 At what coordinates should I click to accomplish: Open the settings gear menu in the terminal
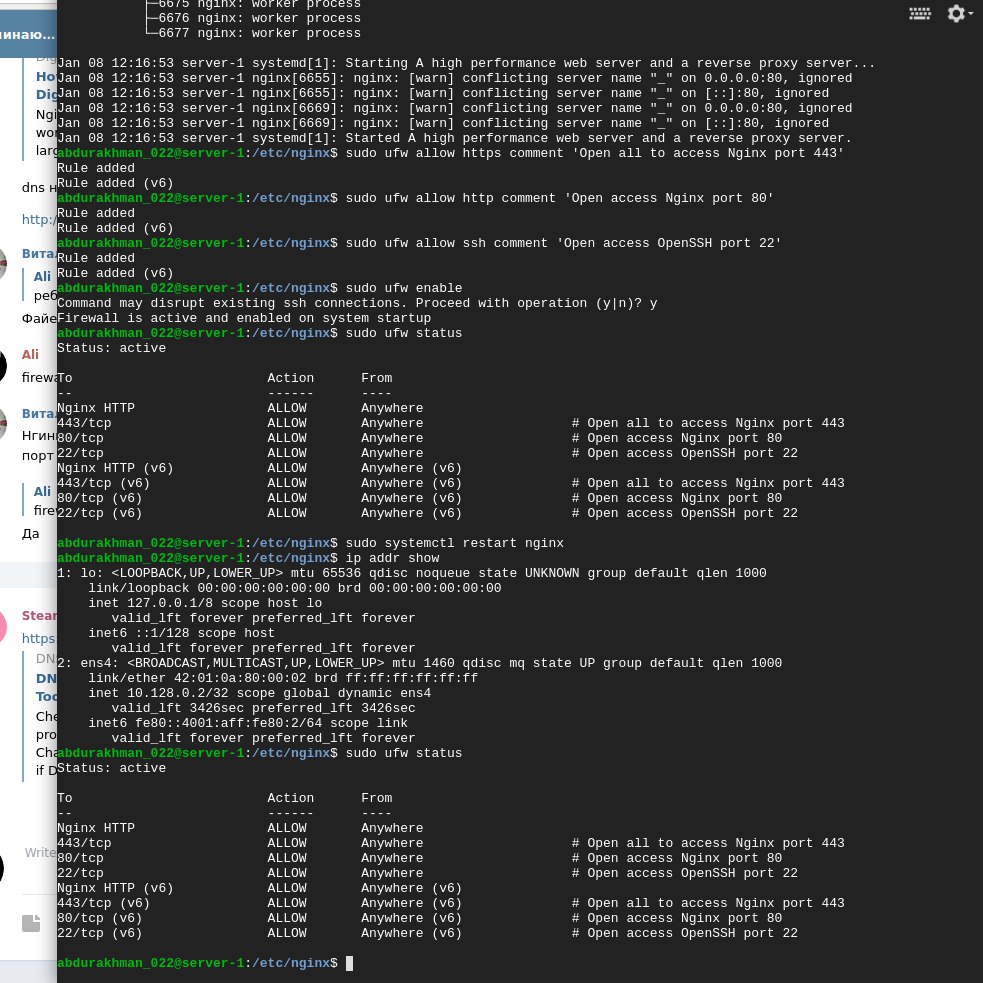959,13
